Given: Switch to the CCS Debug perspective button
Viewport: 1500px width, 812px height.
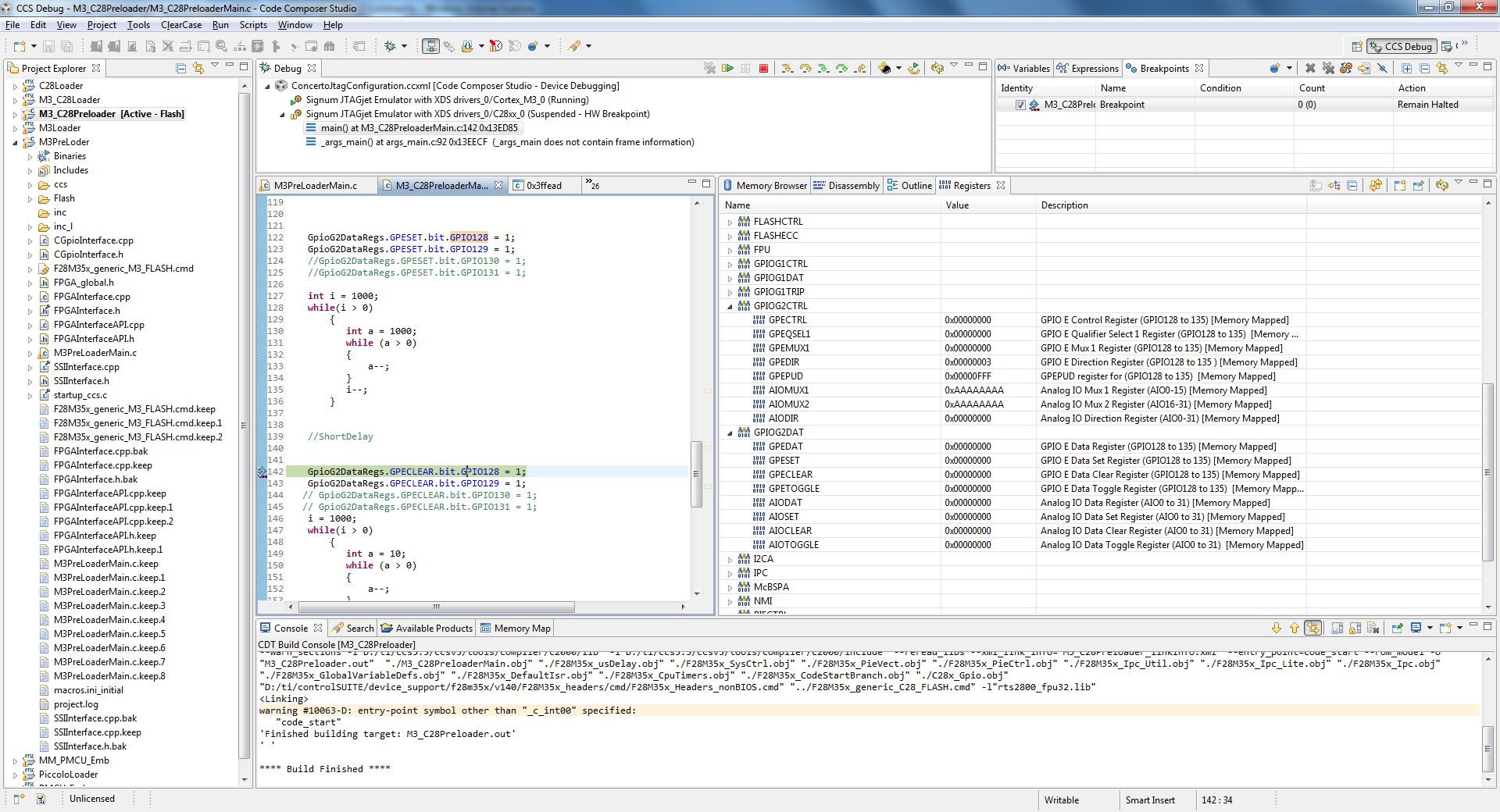Looking at the screenshot, I should pos(1402,46).
